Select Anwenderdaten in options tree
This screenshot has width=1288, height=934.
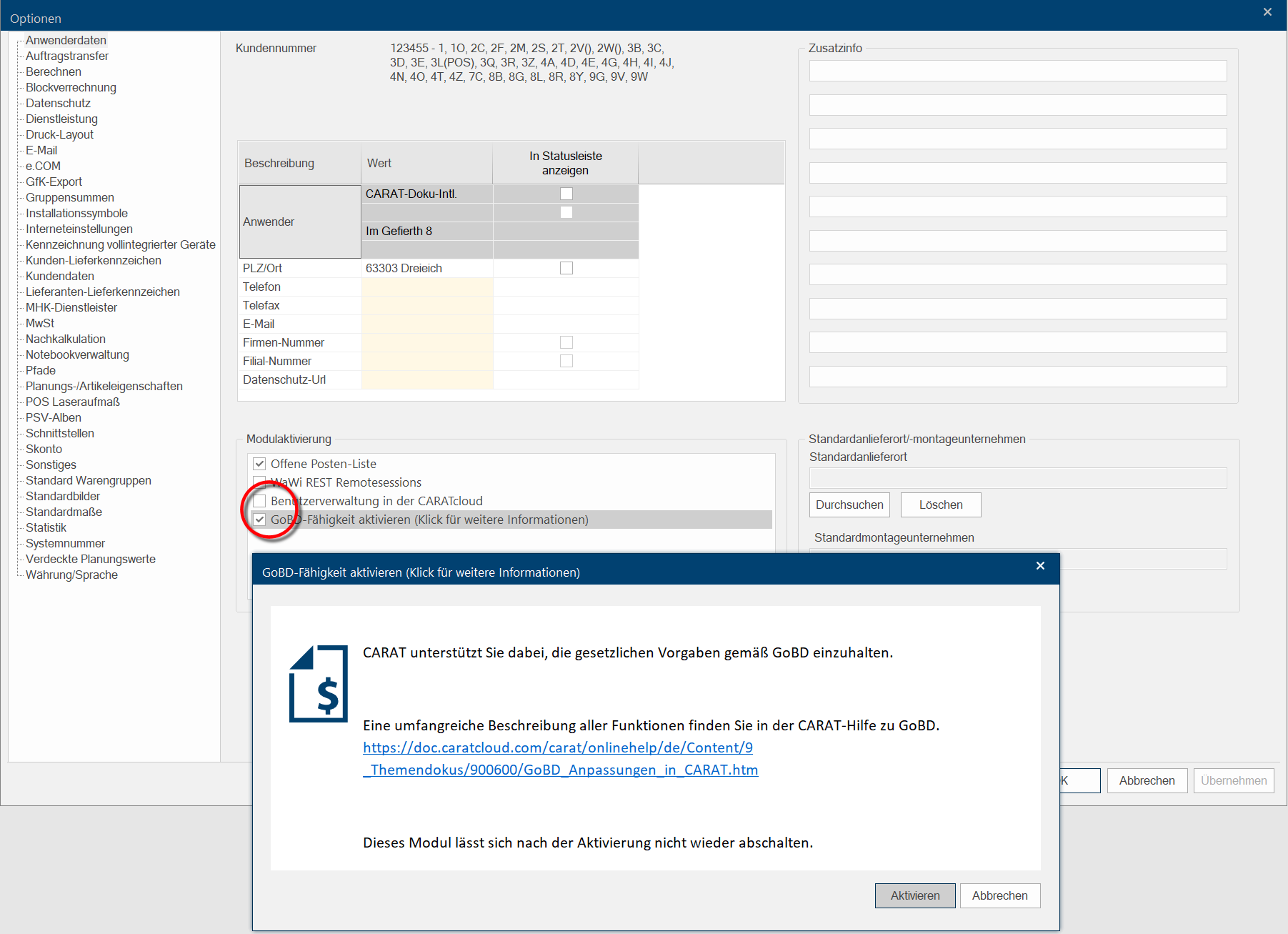66,40
